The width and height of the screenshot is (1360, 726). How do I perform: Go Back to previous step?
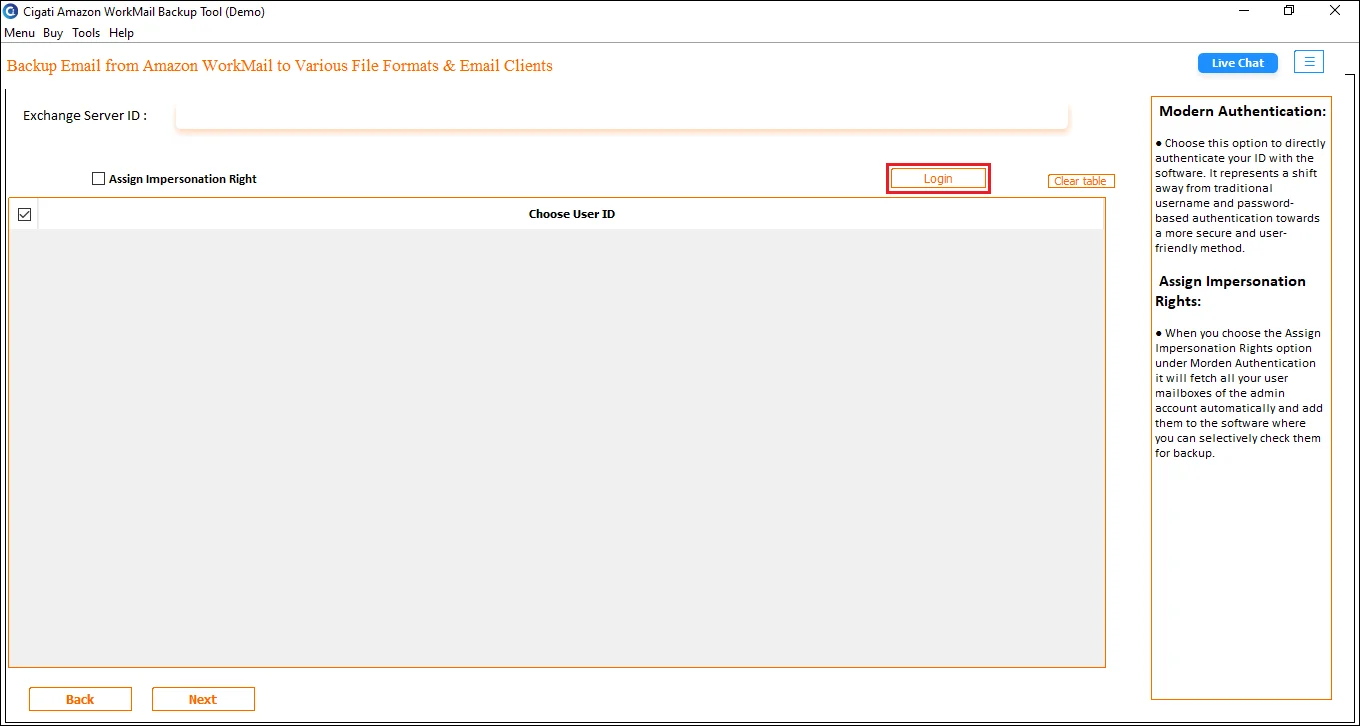80,699
